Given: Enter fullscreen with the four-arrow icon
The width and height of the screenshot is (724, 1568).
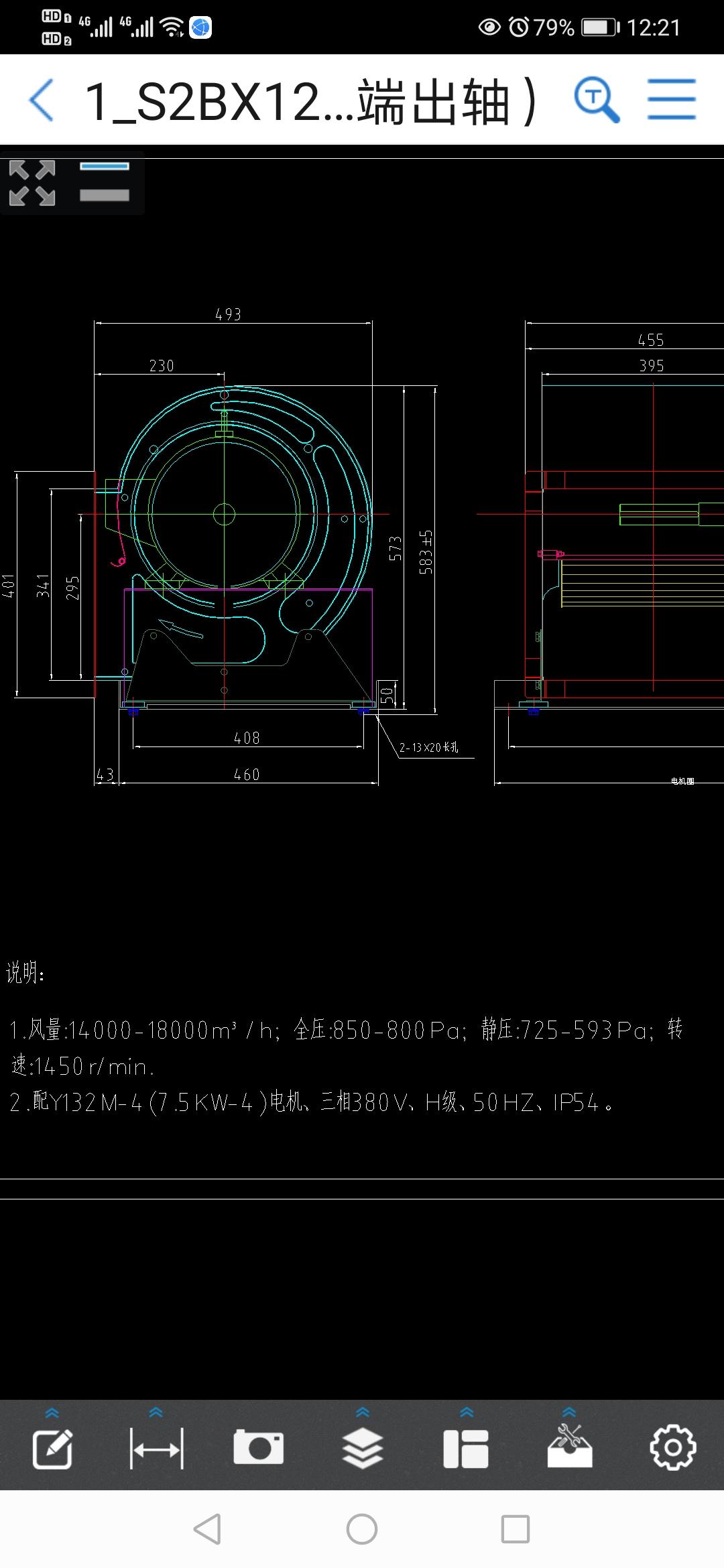Looking at the screenshot, I should 32,182.
